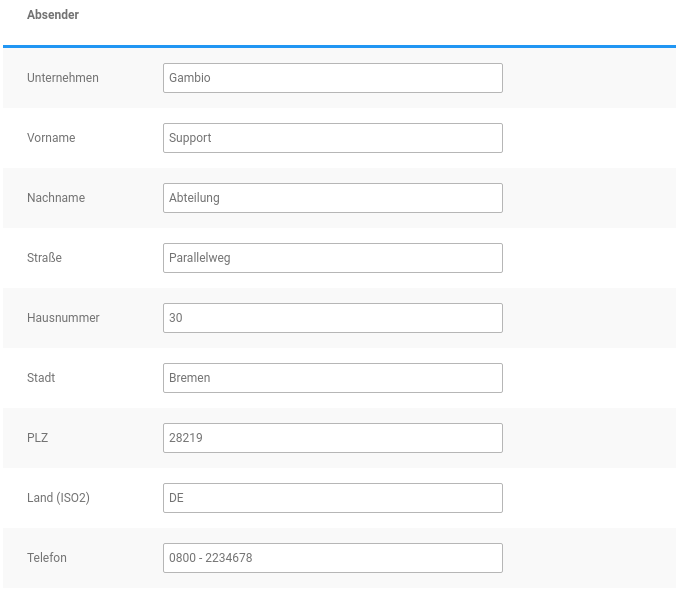
Task: Click the Straße label
Action: click(44, 258)
